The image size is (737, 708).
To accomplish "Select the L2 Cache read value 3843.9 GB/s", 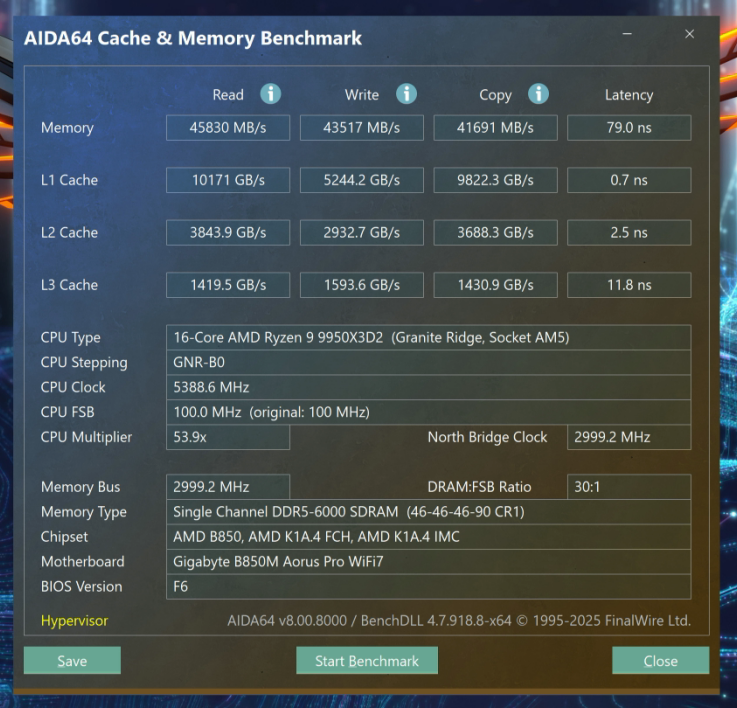I will (228, 233).
